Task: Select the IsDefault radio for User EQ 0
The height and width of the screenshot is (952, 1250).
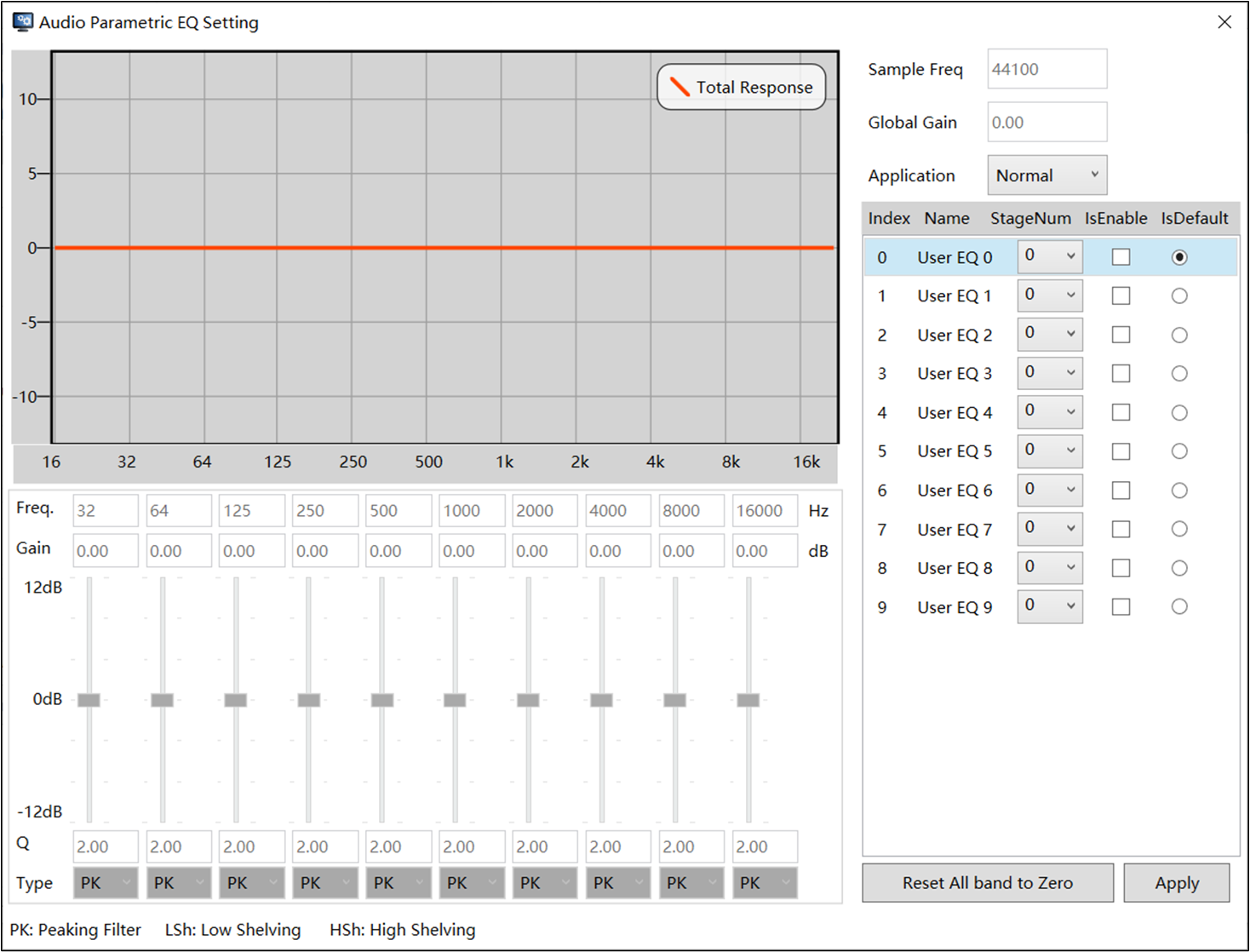Action: point(1179,257)
